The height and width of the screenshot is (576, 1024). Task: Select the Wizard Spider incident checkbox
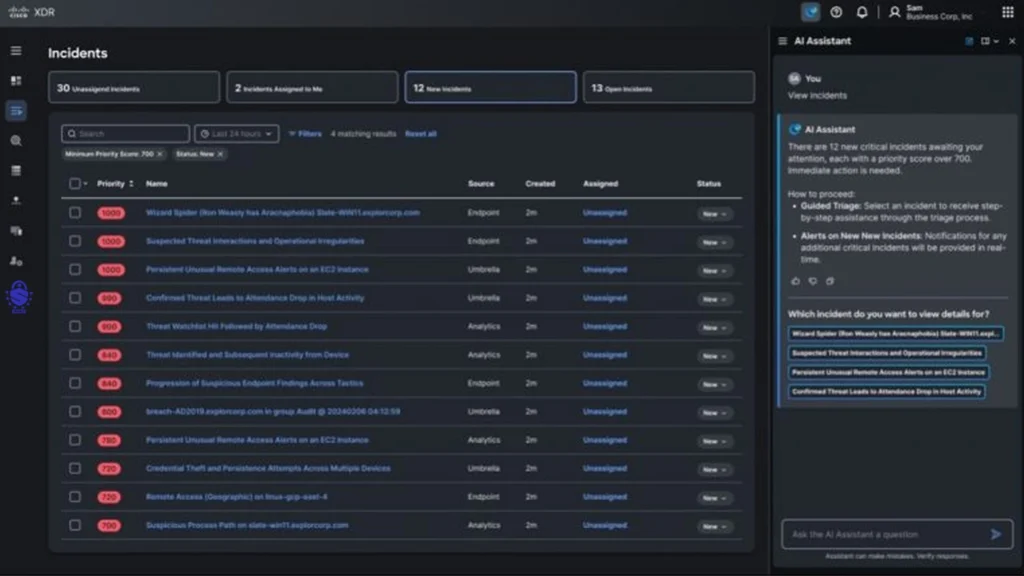click(75, 213)
